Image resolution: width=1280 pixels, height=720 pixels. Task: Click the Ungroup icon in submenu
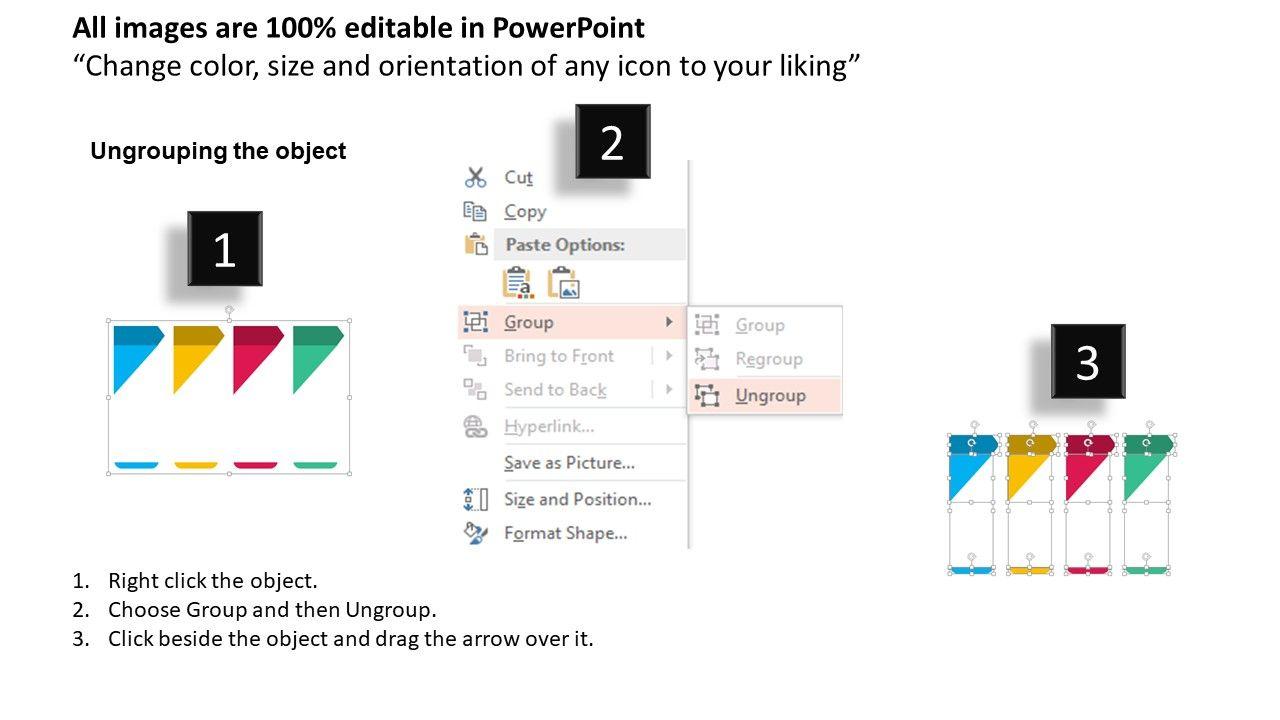pyautogui.click(x=707, y=395)
